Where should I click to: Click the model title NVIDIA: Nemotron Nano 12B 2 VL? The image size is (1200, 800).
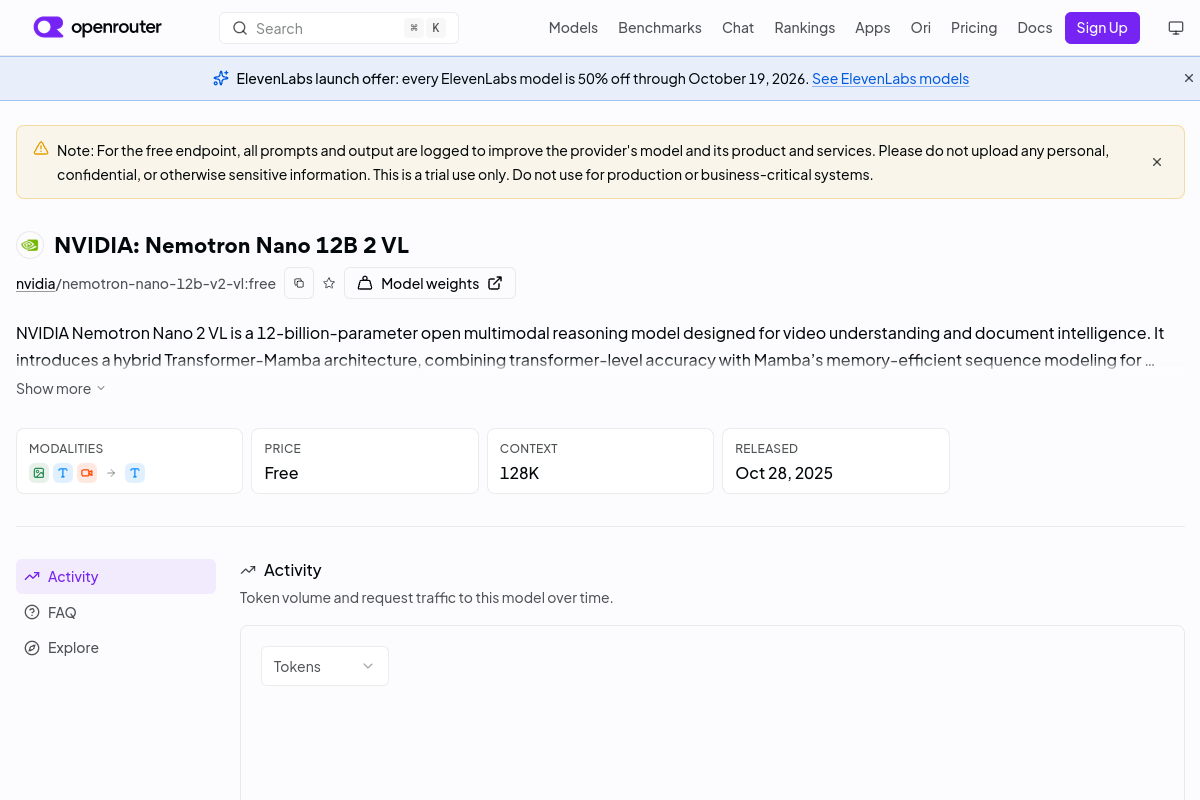tap(231, 245)
